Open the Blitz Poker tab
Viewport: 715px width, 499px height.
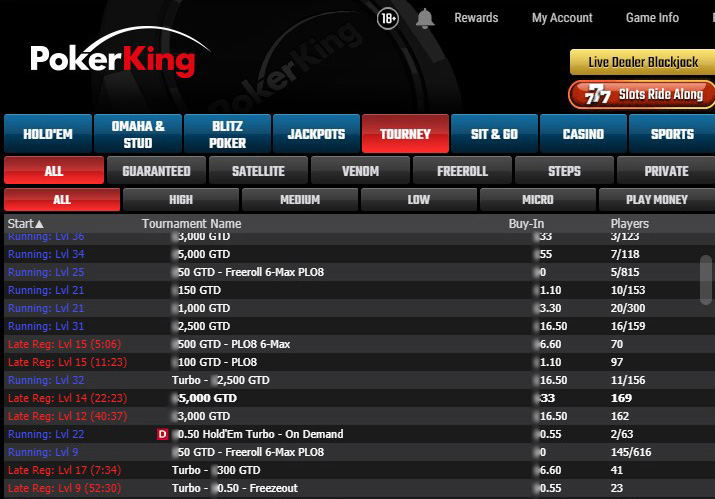227,134
